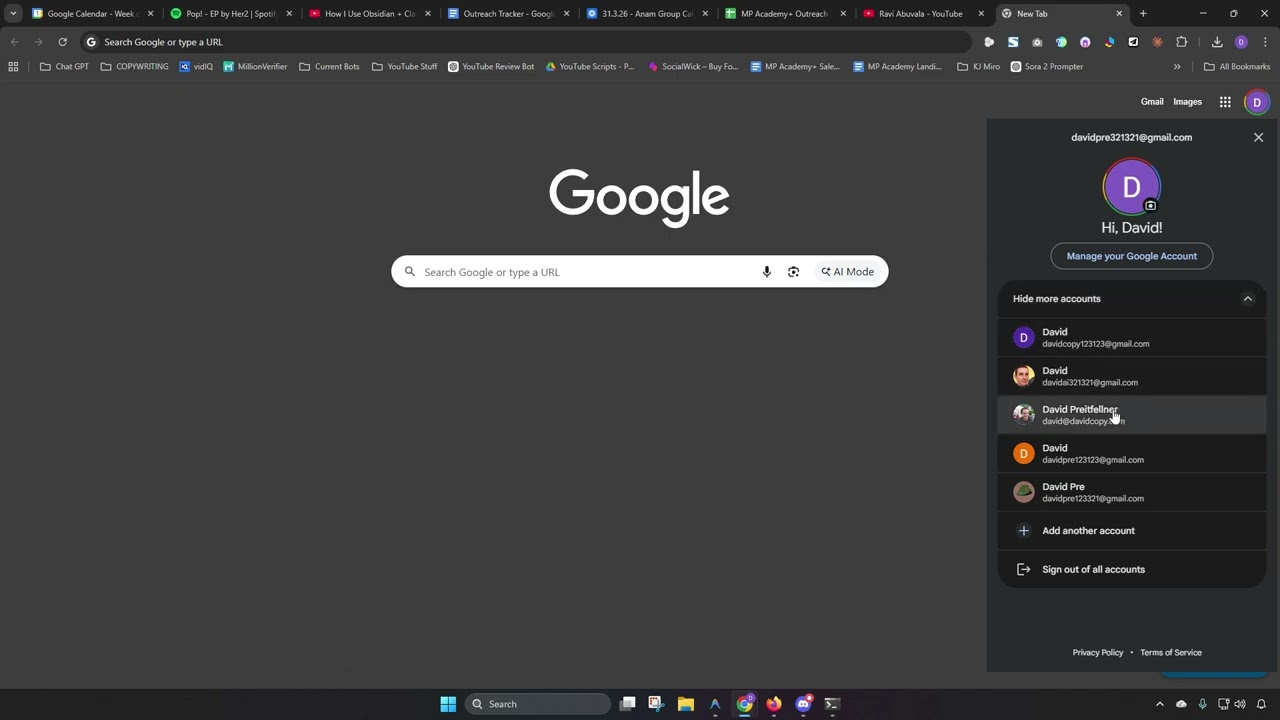Open the Terms of Service link
This screenshot has height=720, width=1280.
(x=1171, y=653)
